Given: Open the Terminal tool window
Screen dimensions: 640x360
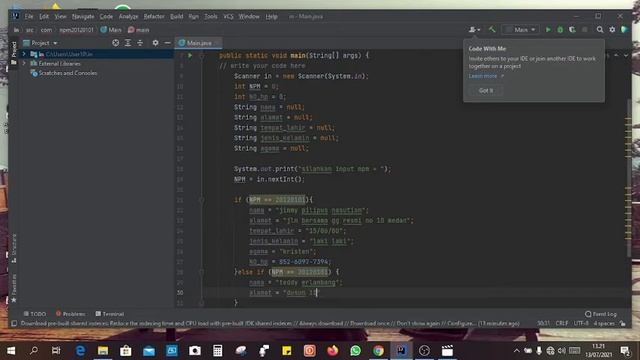Looking at the screenshot, I should (x=109, y=314).
